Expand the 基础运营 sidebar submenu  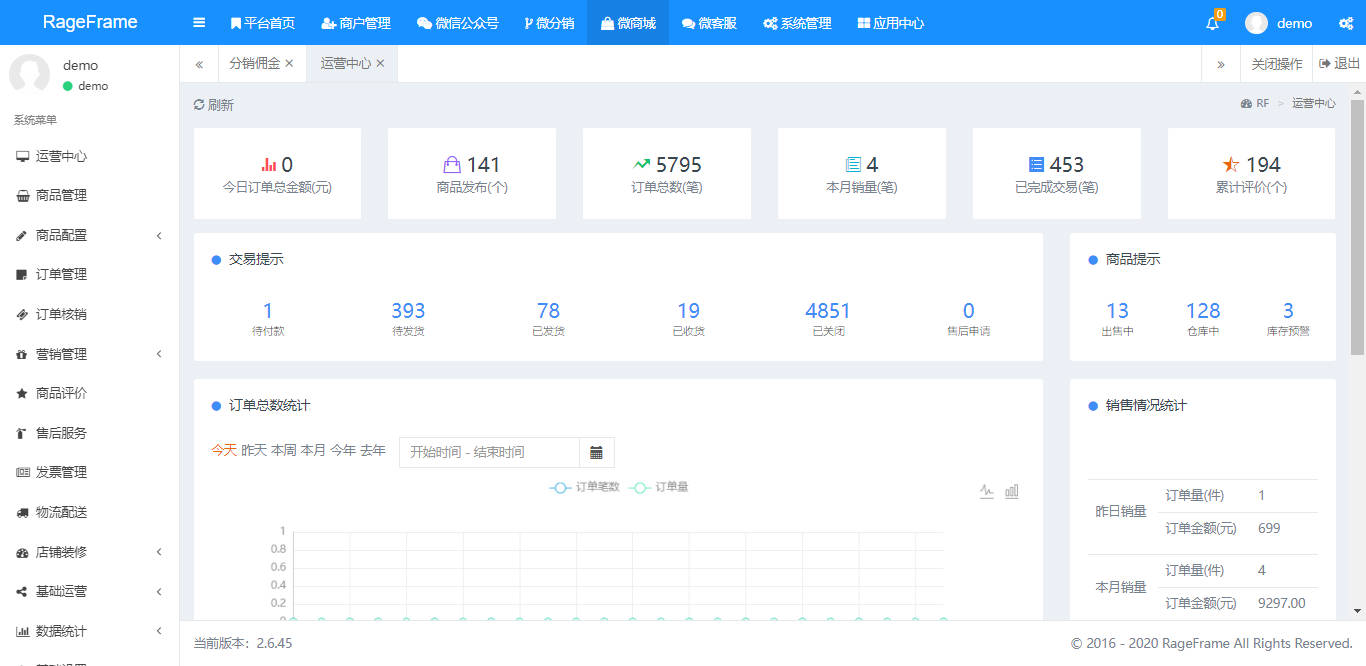point(90,591)
